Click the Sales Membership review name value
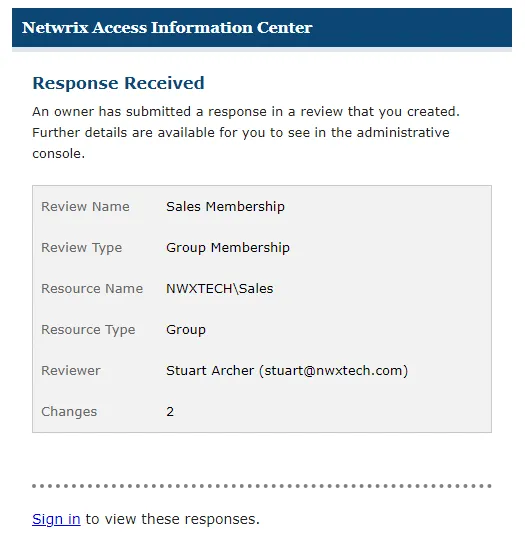The width and height of the screenshot is (525, 557). tap(225, 206)
